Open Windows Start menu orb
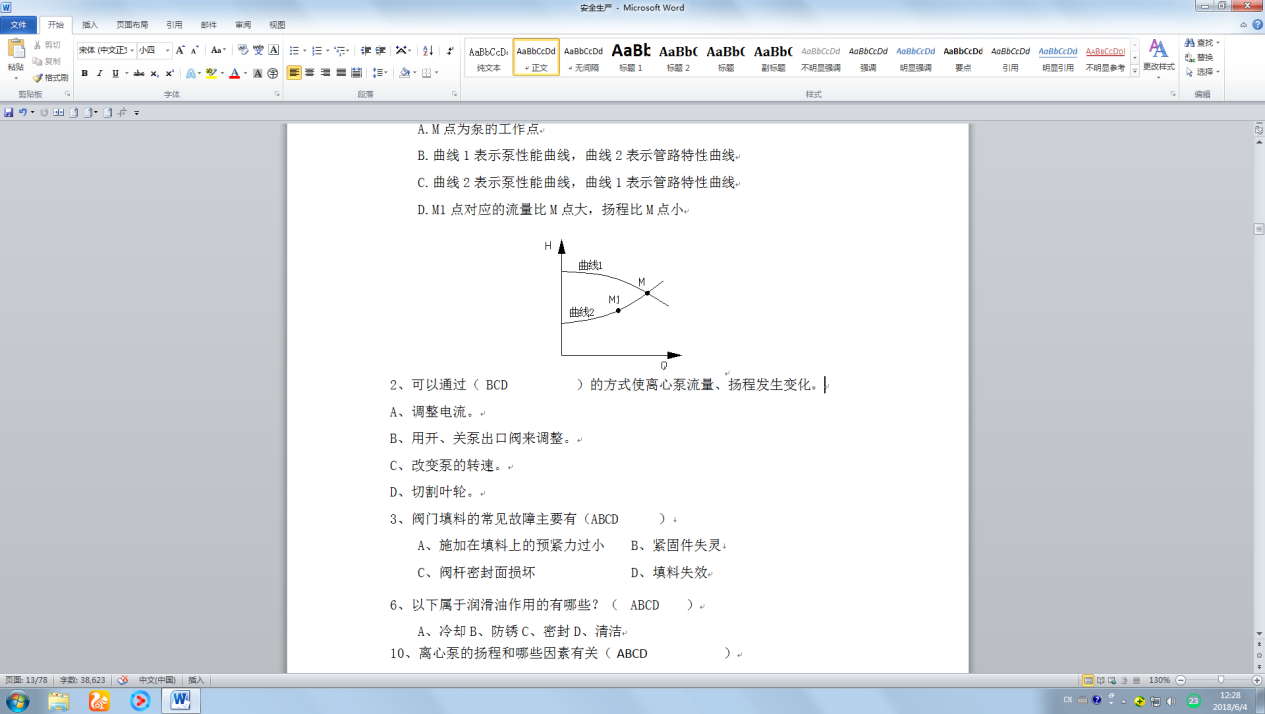 [18, 700]
